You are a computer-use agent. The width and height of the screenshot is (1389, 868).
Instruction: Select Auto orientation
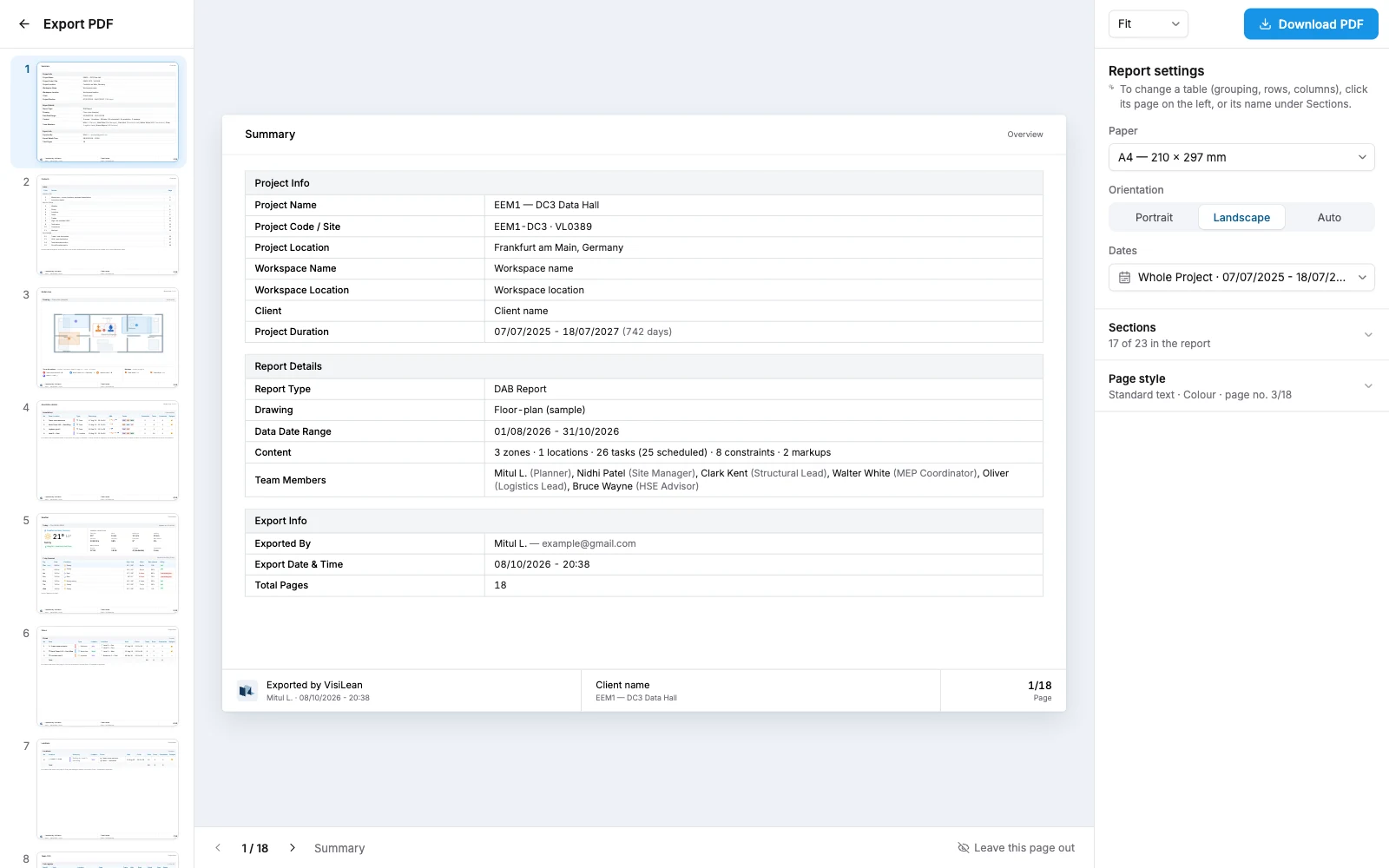(x=1329, y=218)
